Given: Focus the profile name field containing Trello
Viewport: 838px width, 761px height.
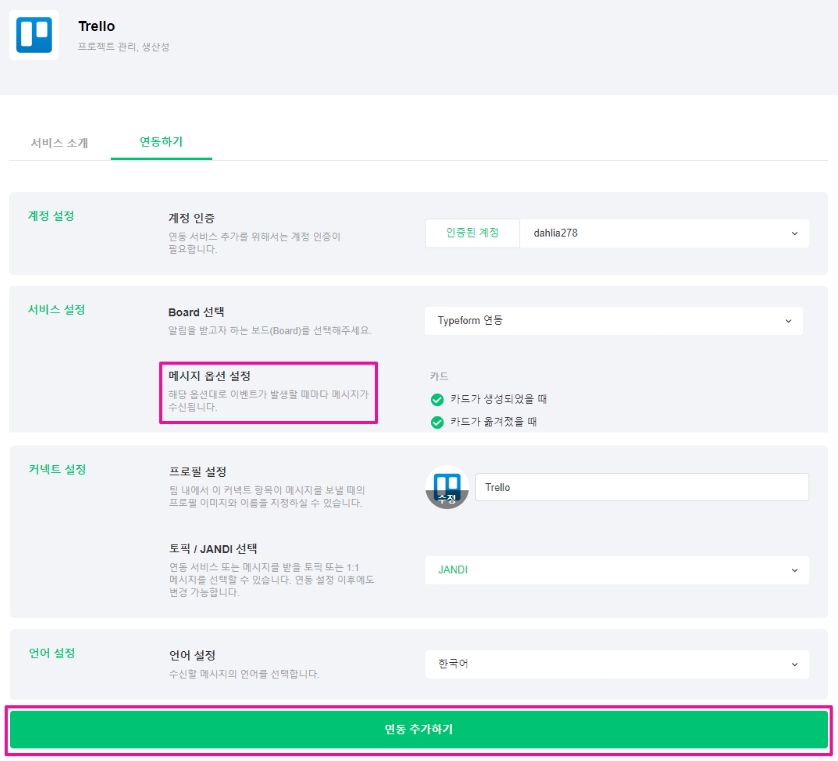Looking at the screenshot, I should click(x=641, y=487).
